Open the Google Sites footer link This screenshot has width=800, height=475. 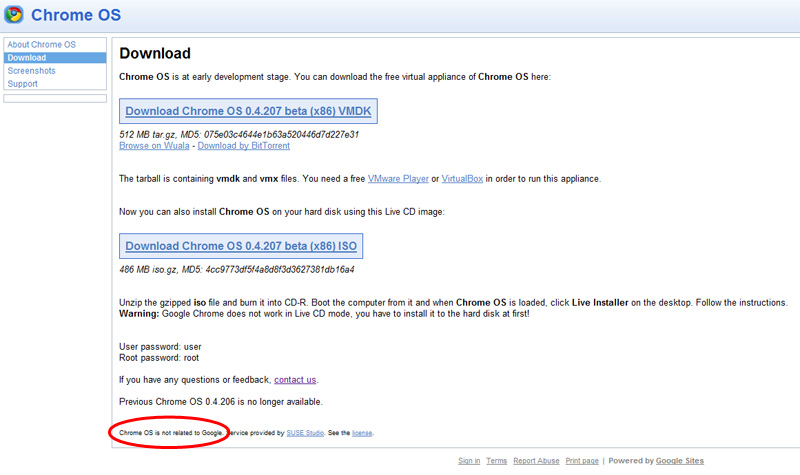[680, 461]
